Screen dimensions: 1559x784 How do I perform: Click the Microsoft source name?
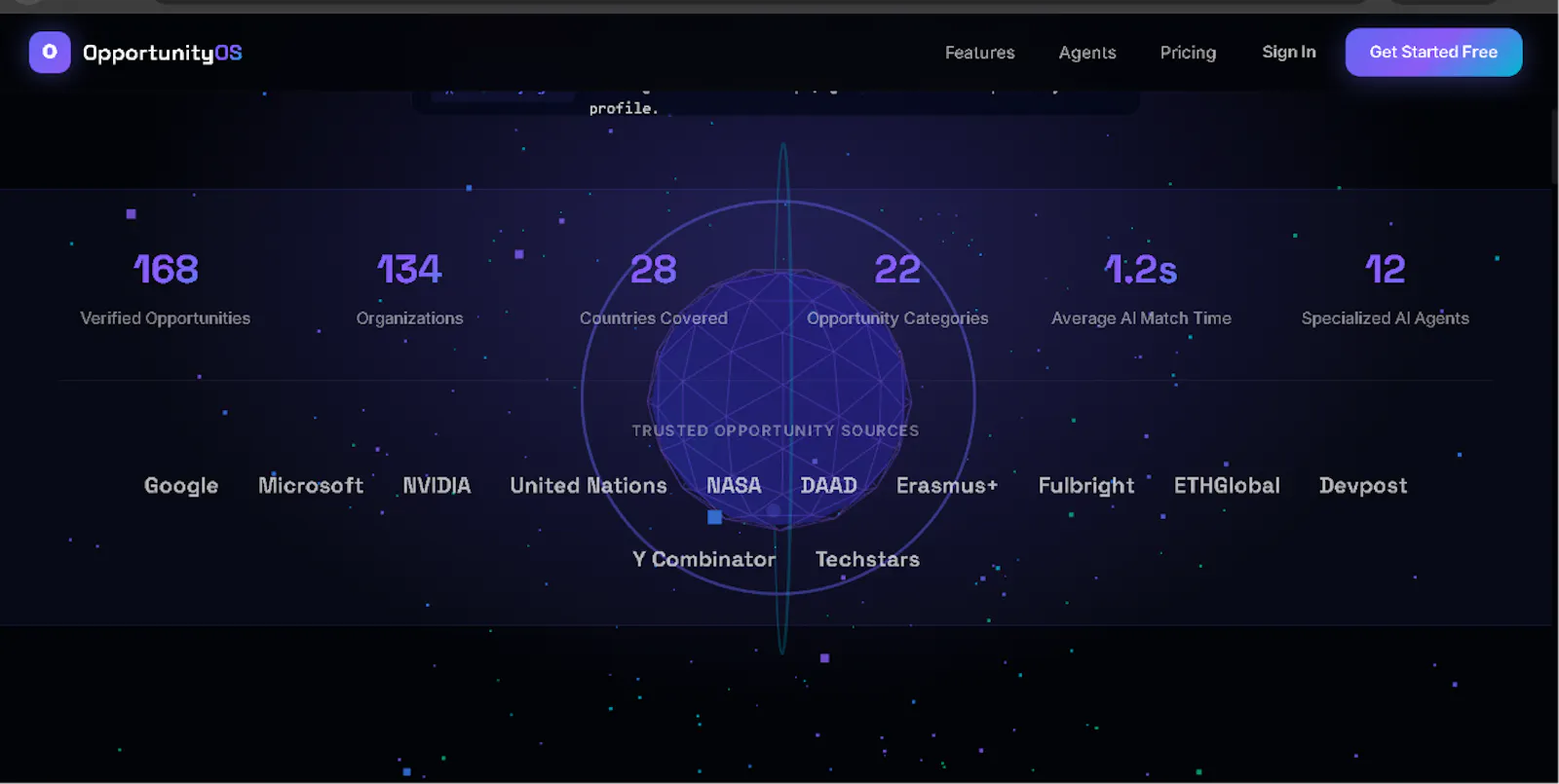(311, 485)
